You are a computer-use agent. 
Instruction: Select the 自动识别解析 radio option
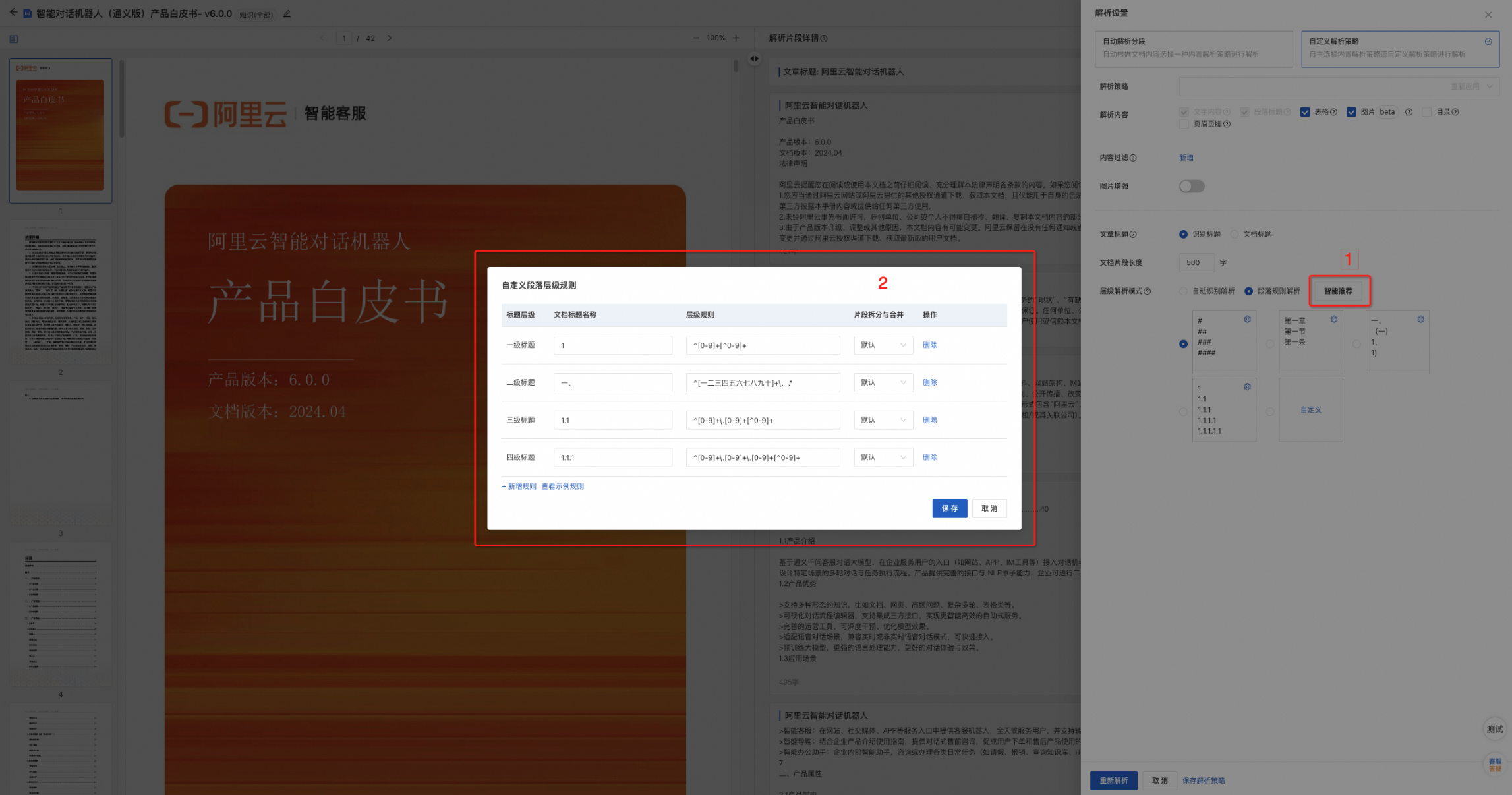[1183, 291]
